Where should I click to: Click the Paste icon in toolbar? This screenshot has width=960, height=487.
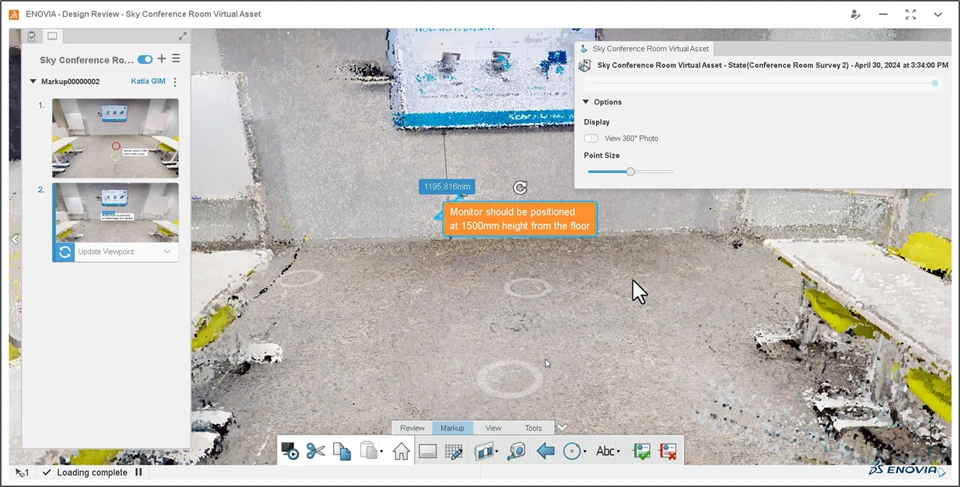tap(368, 451)
